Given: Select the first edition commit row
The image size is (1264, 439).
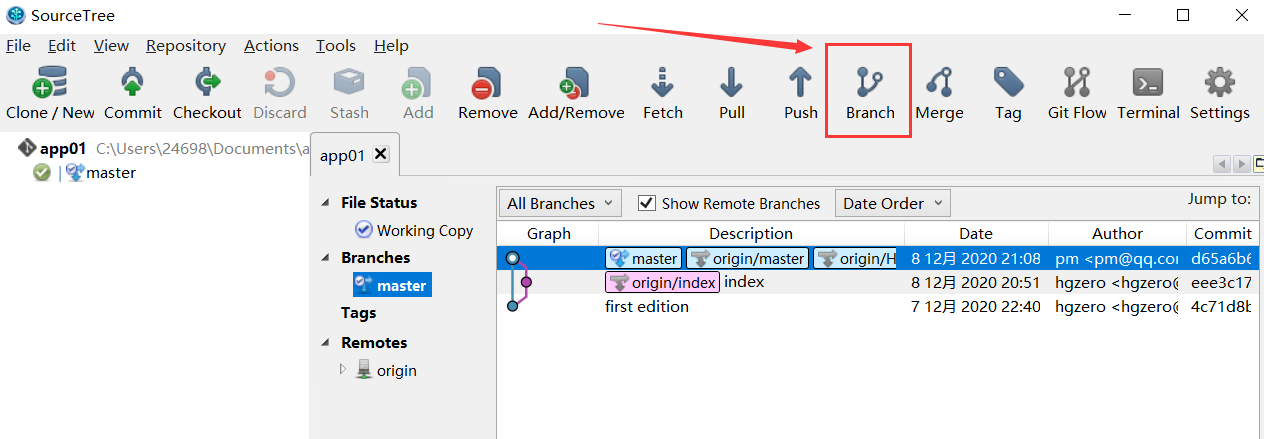Looking at the screenshot, I should pos(878,306).
